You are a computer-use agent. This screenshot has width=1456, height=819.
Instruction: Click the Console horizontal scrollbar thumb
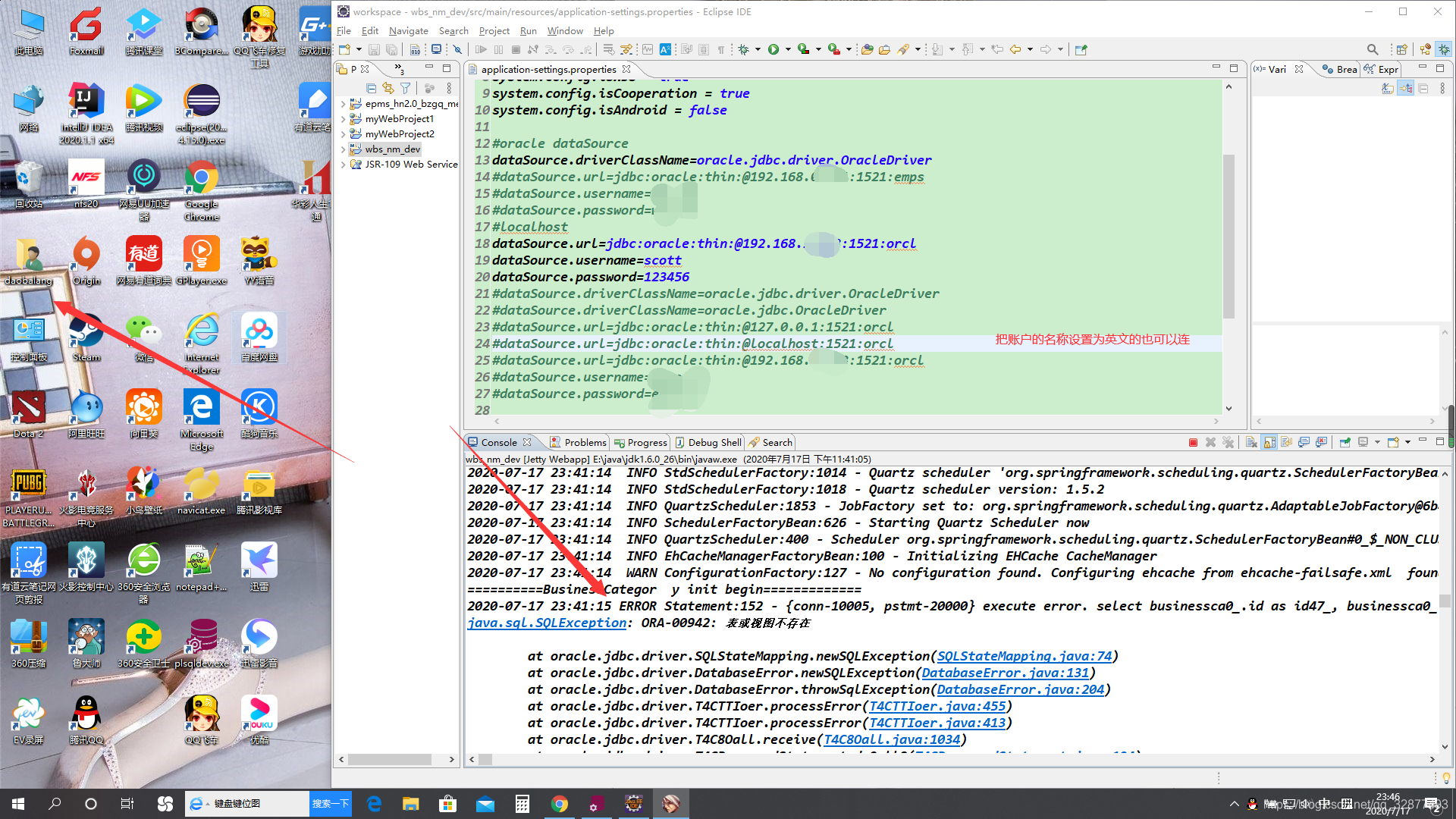(x=485, y=759)
